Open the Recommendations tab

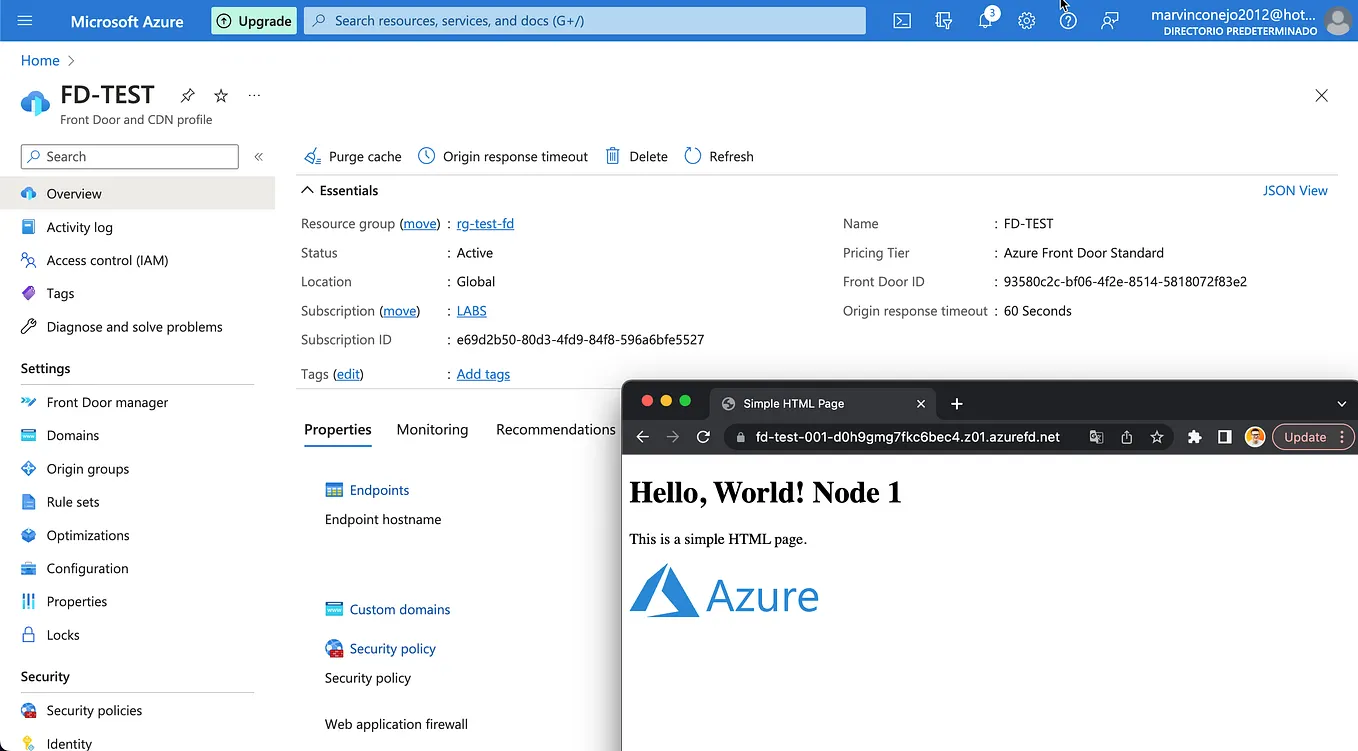tap(555, 429)
